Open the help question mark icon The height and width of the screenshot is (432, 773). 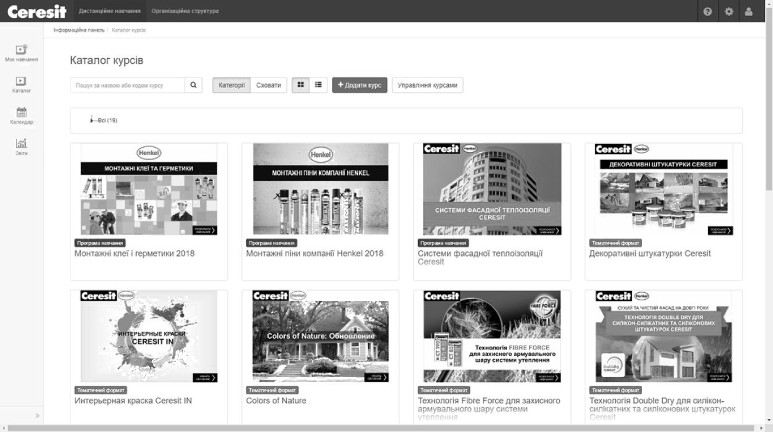707,11
